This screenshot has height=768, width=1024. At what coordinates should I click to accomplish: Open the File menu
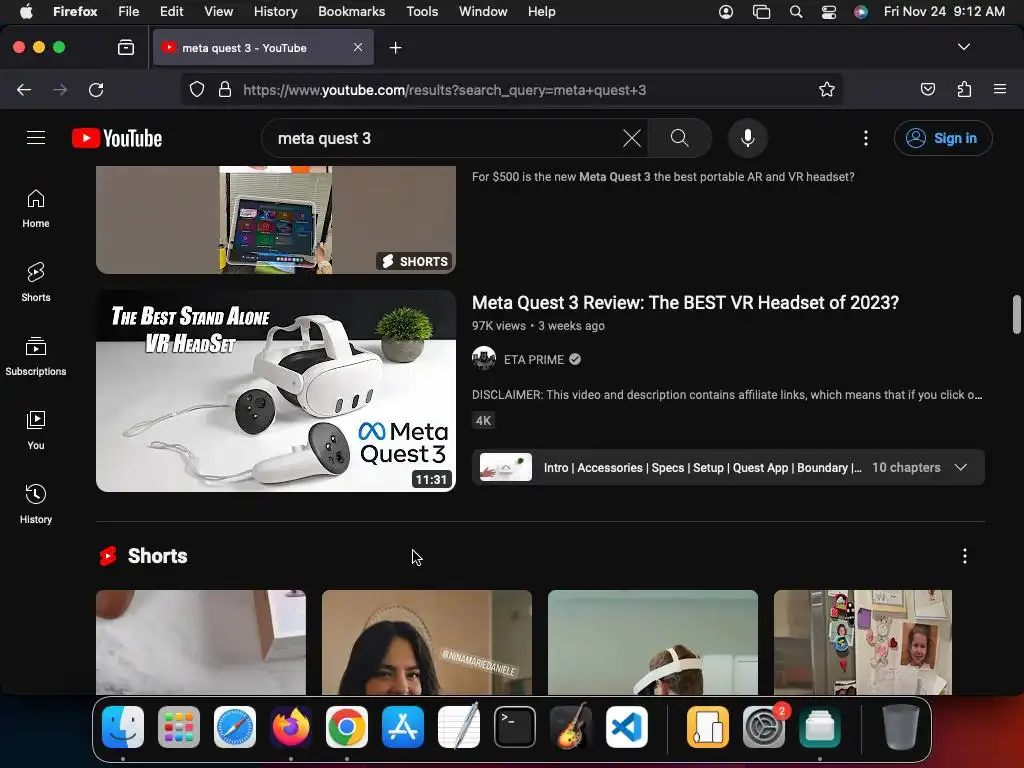[x=129, y=11]
